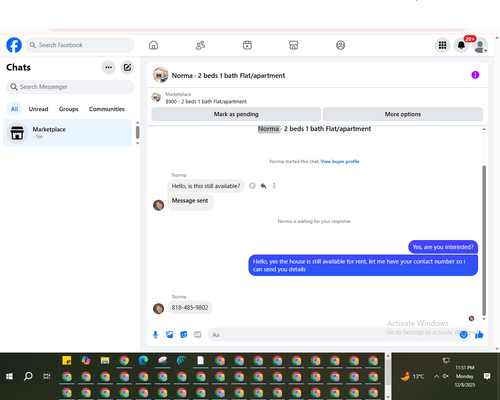
Task: Open View buyer profile link
Action: [340, 161]
